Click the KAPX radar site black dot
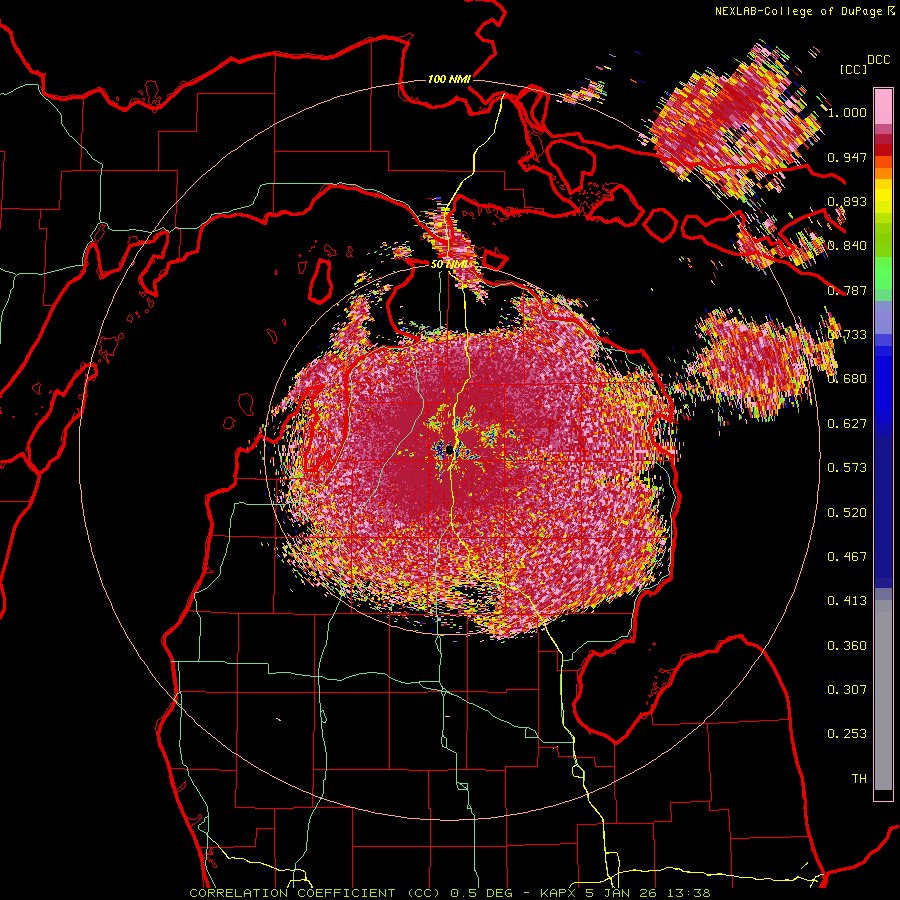This screenshot has width=900, height=900. (450, 451)
